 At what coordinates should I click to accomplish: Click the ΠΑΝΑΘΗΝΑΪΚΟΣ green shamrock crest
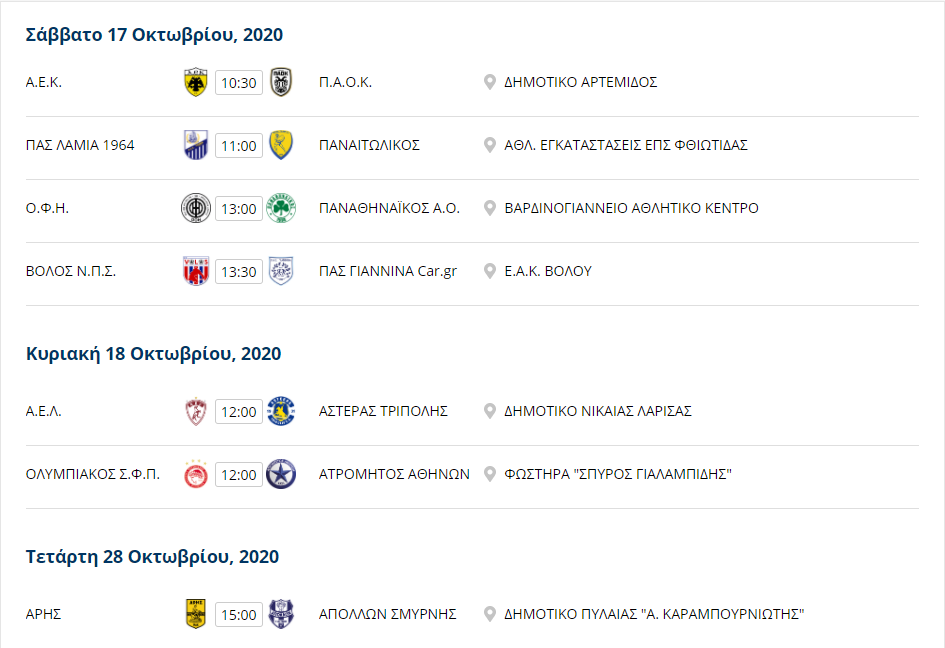point(281,208)
